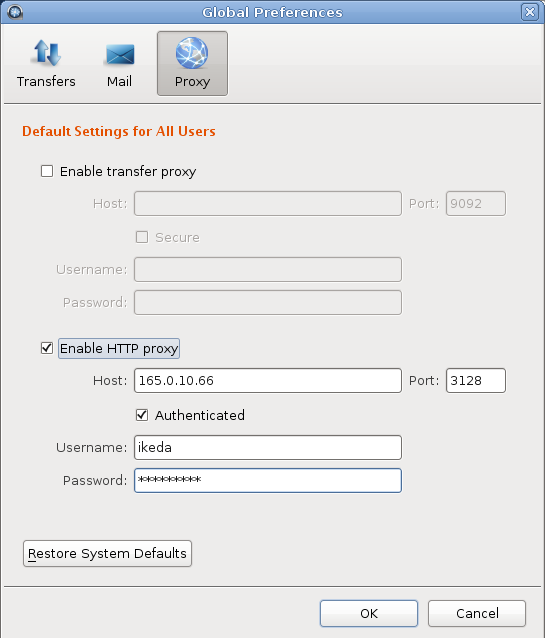Focus the HTTP proxy Host field
This screenshot has width=545, height=638.
pyautogui.click(x=268, y=380)
